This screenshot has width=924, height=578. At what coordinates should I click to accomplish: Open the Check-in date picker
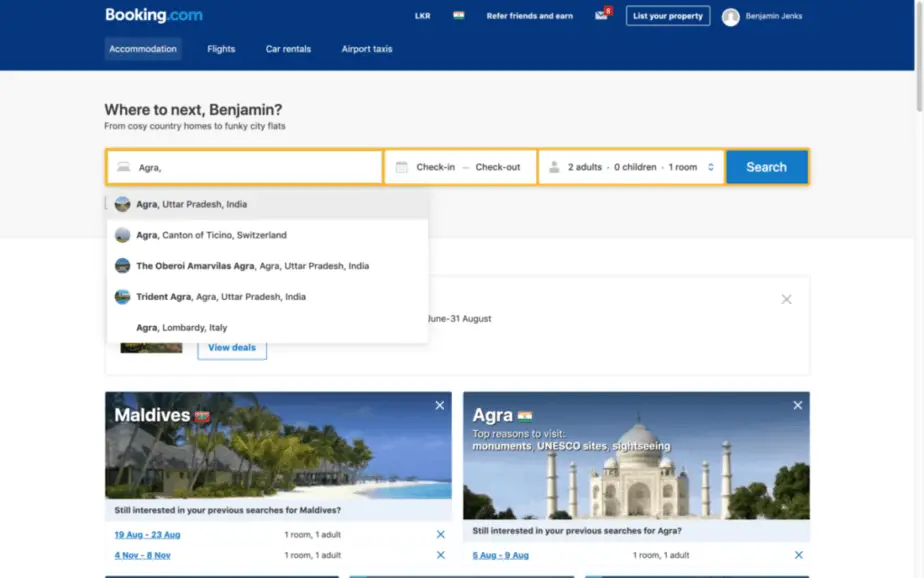[435, 167]
